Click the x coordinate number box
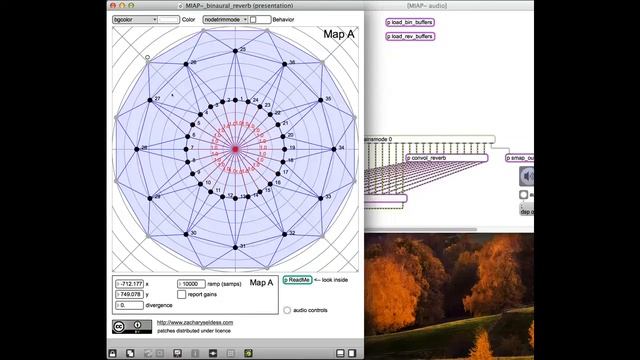The width and height of the screenshot is (640, 360). pos(129,284)
